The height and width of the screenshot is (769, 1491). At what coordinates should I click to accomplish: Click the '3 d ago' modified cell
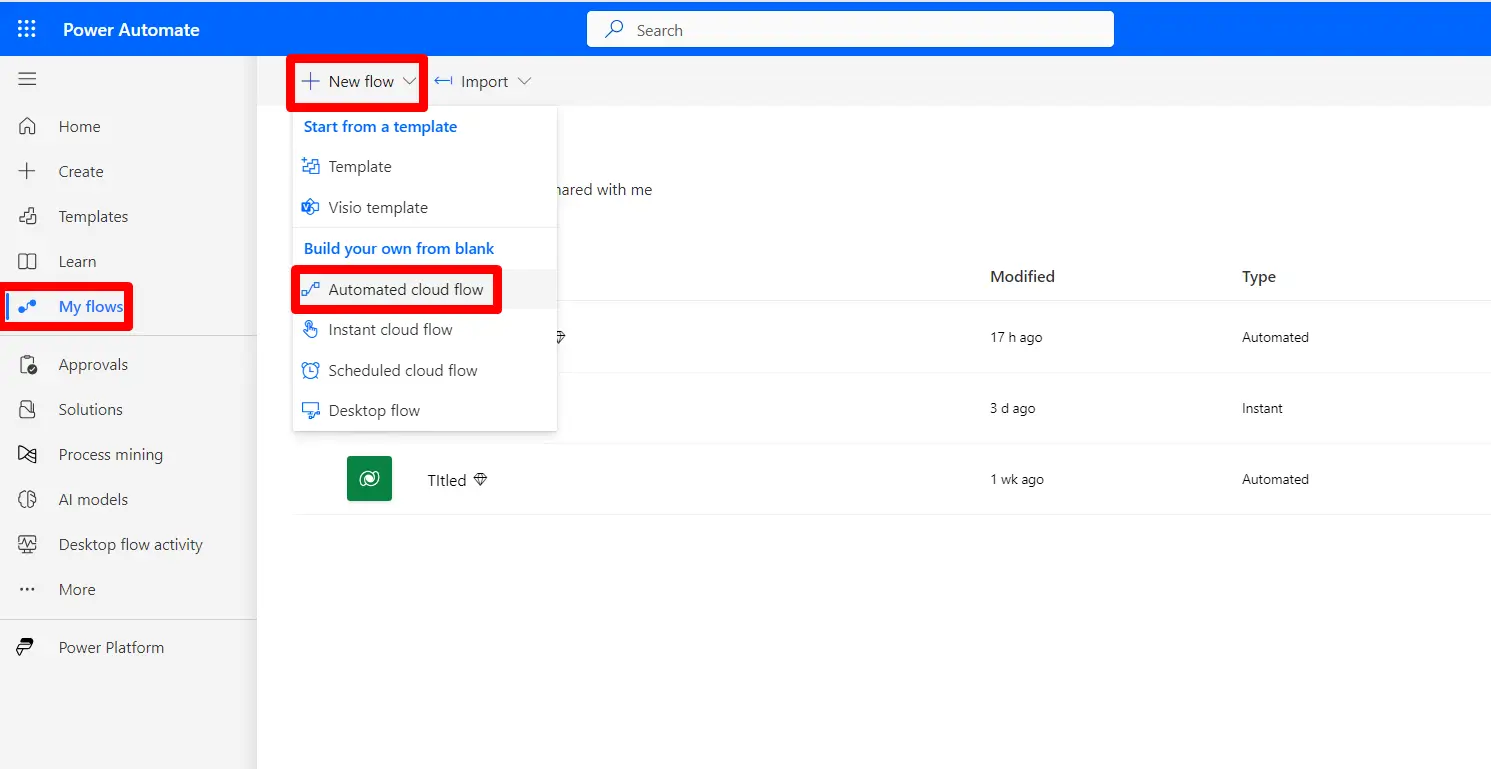pos(1012,408)
